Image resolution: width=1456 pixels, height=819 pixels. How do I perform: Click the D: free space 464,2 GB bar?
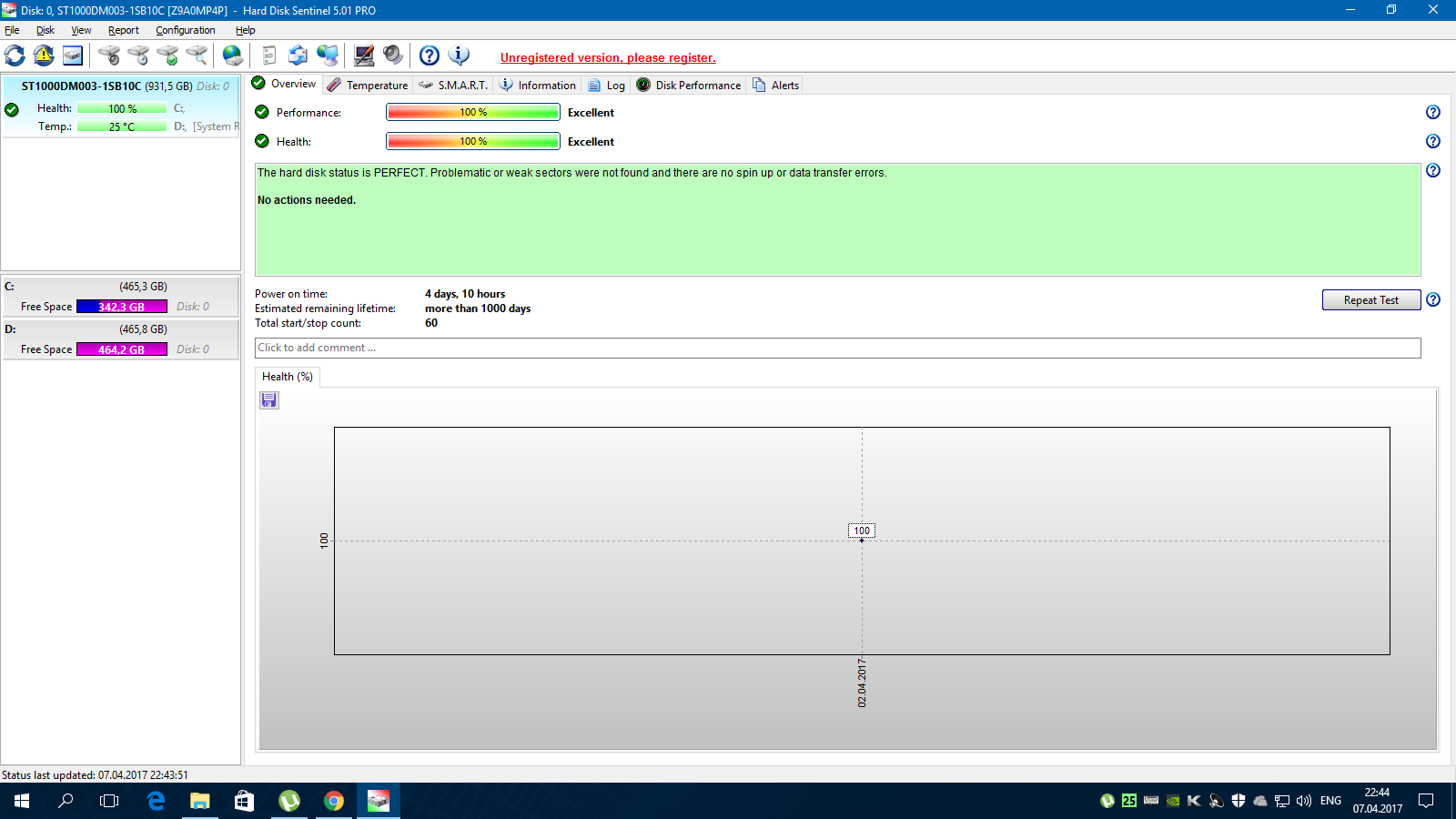pos(122,349)
